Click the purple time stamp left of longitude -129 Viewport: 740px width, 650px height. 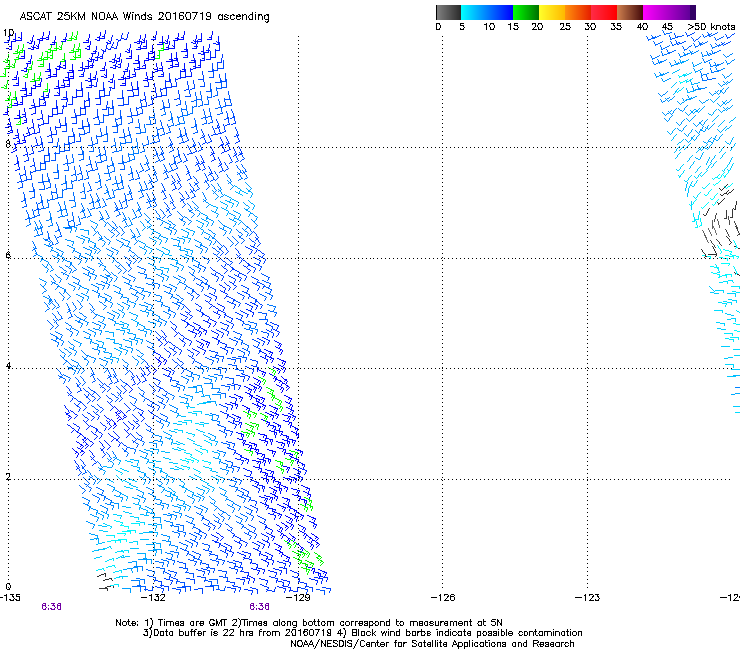click(x=260, y=607)
